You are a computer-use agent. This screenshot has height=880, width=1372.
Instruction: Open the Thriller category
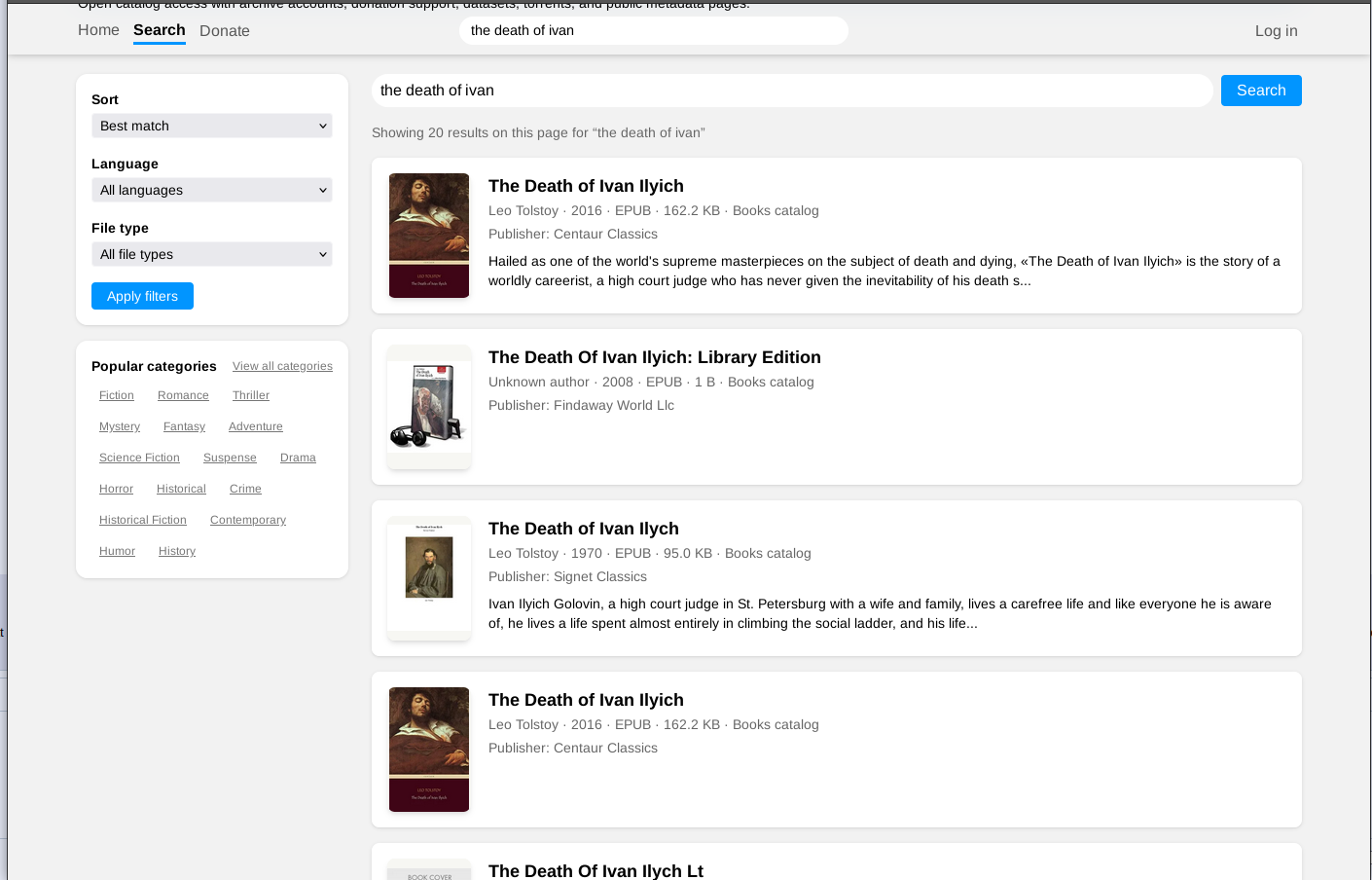(251, 395)
